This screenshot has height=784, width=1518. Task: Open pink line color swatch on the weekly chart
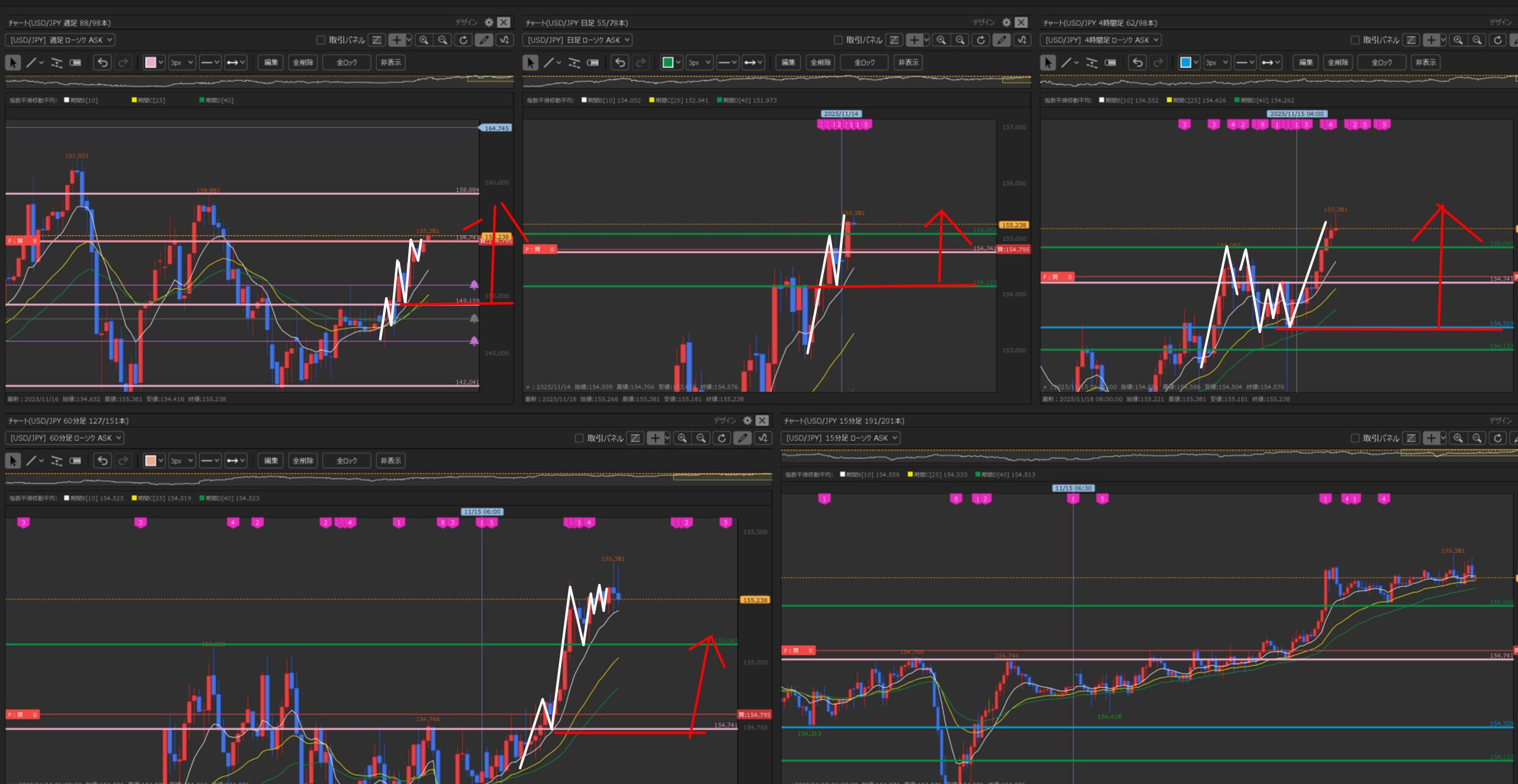(151, 62)
